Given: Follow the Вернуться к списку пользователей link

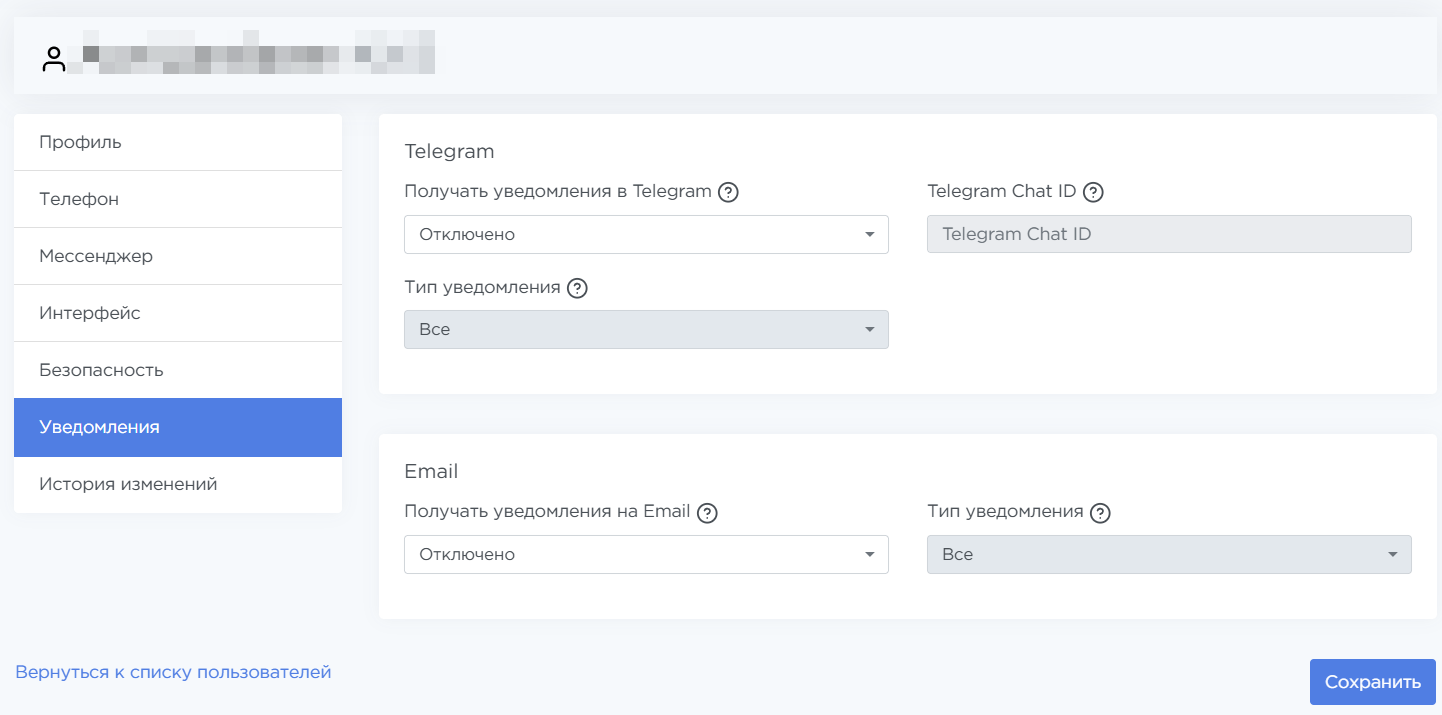Looking at the screenshot, I should (173, 672).
